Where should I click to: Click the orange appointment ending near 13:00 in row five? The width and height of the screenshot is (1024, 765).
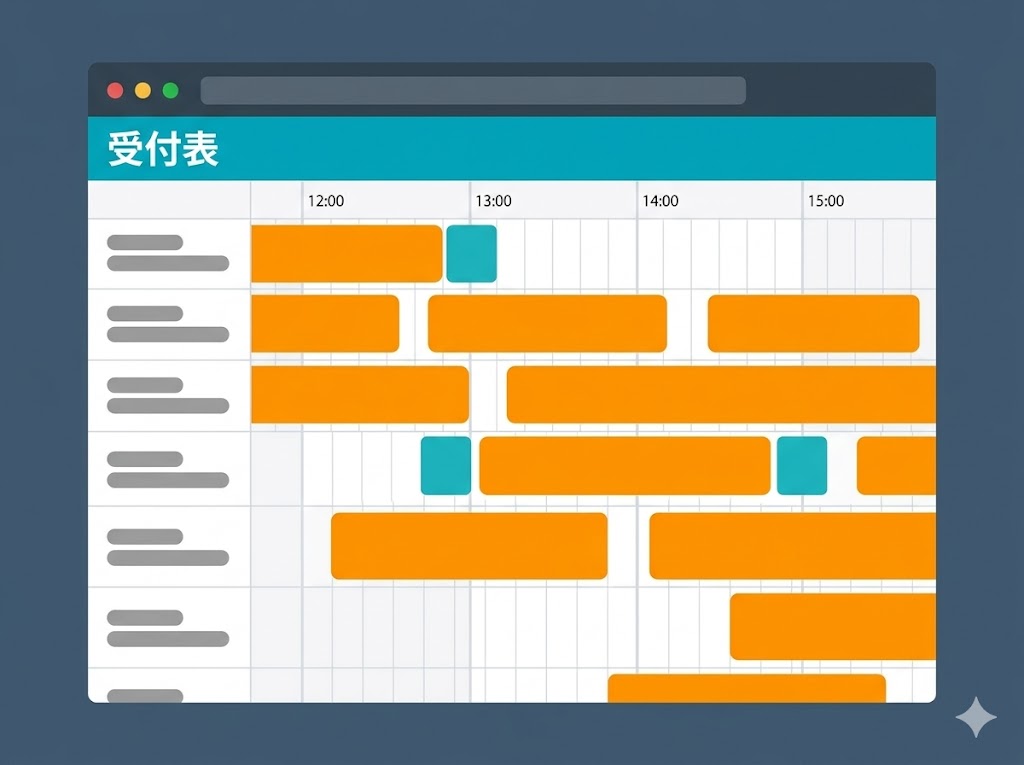pos(468,545)
